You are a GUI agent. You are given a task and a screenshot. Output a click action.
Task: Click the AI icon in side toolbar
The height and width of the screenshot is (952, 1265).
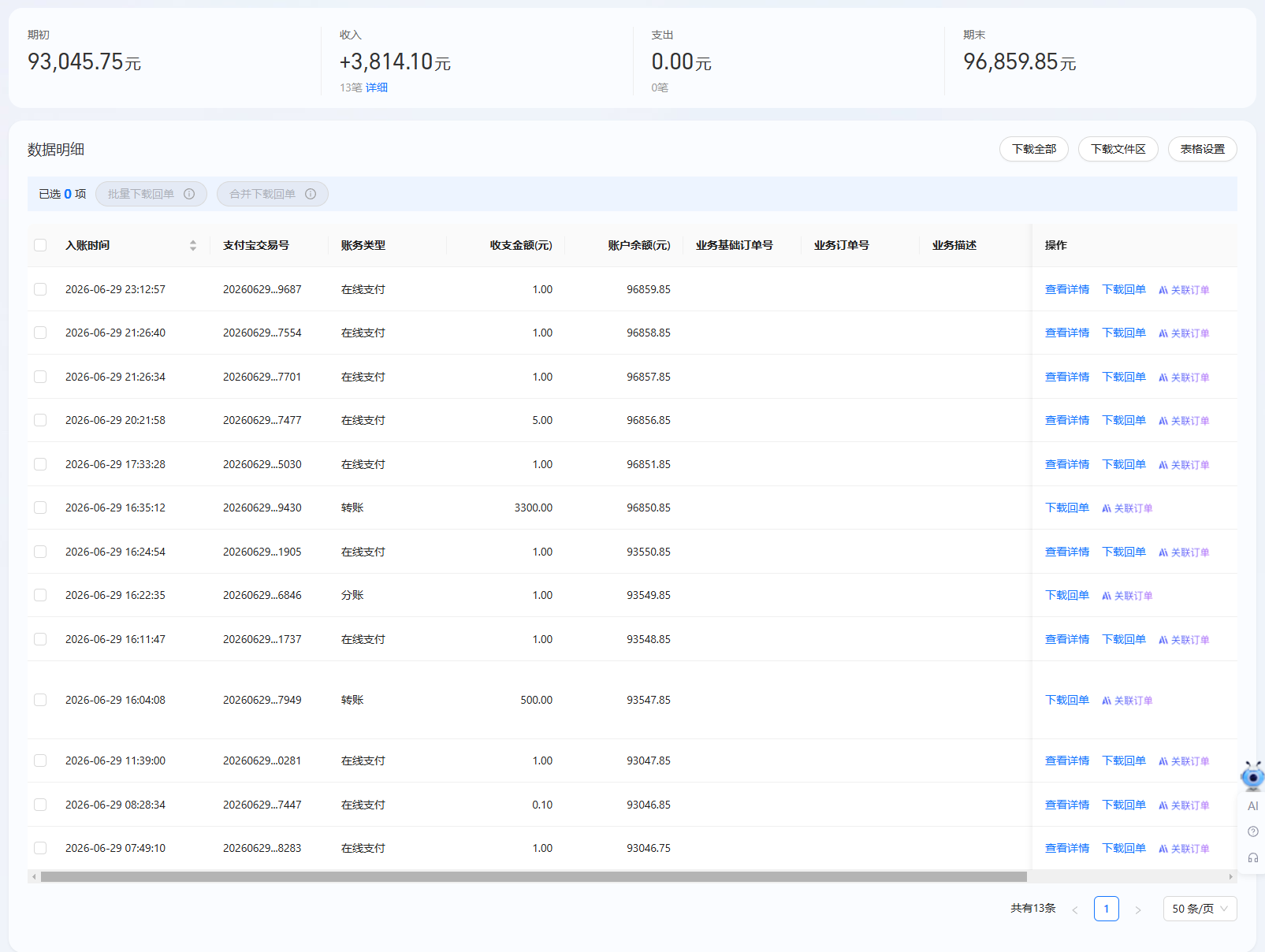click(1253, 806)
